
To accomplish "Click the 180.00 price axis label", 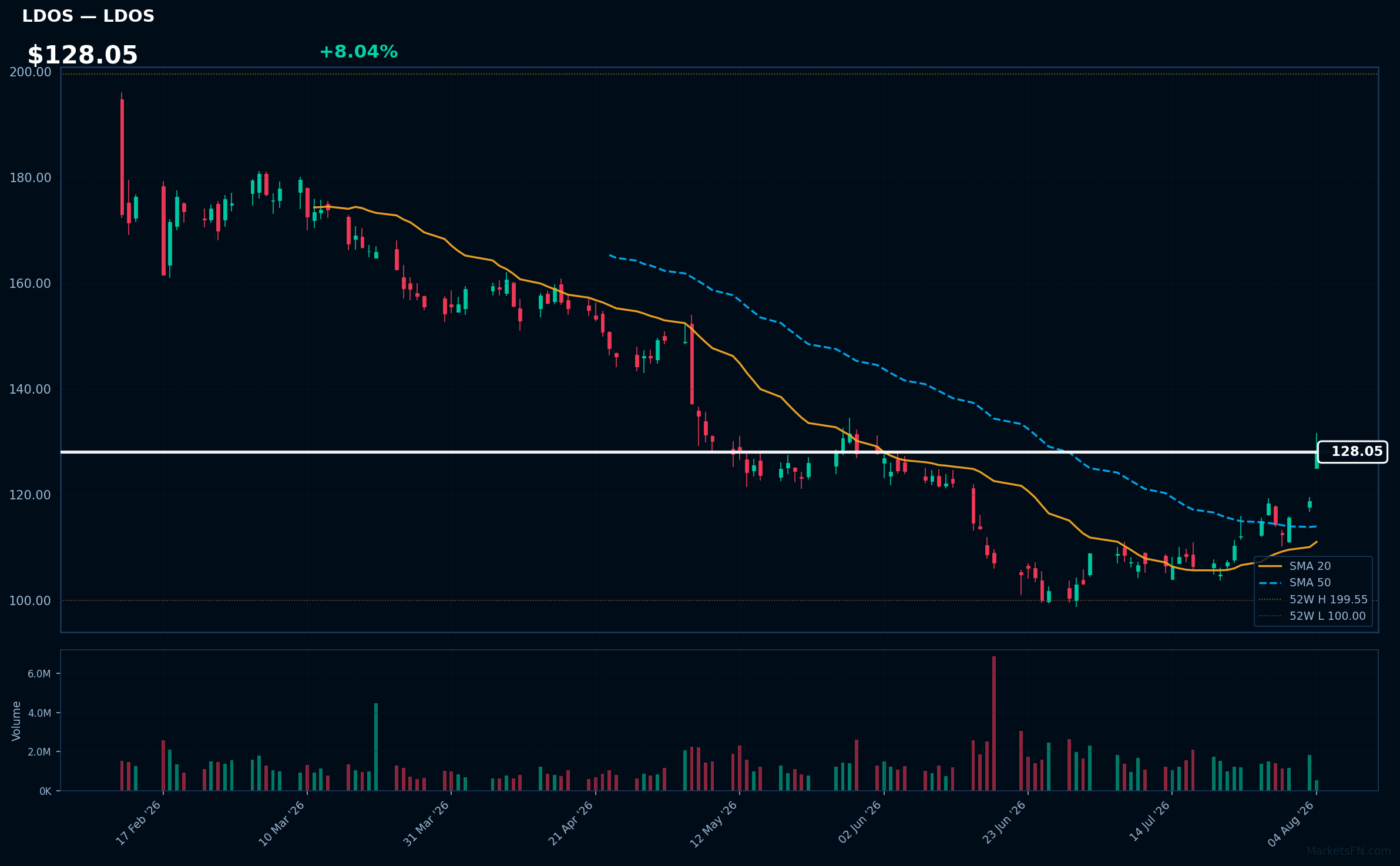I will pos(31,178).
